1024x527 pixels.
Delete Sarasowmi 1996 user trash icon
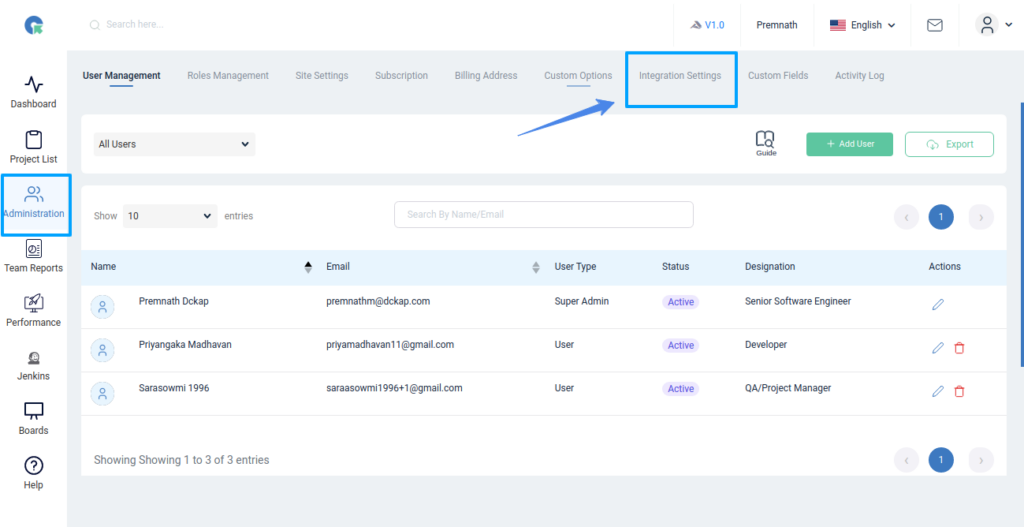959,392
